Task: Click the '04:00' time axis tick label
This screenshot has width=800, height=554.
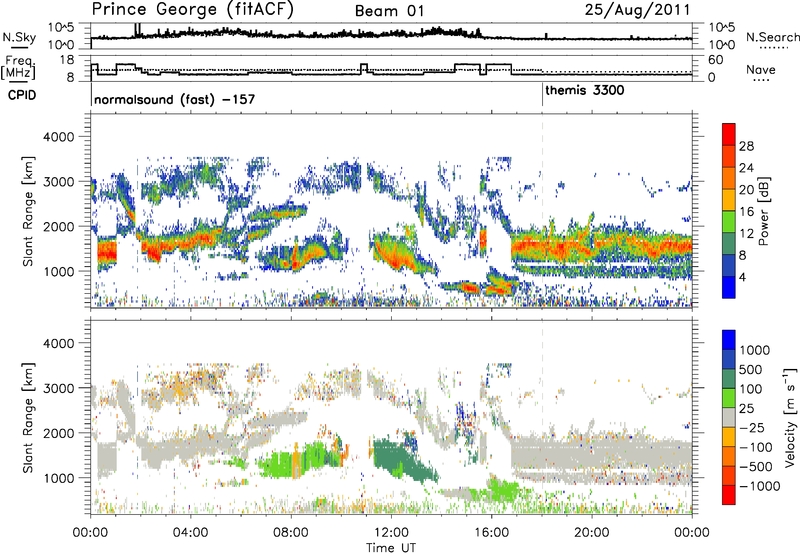Action: [190, 532]
